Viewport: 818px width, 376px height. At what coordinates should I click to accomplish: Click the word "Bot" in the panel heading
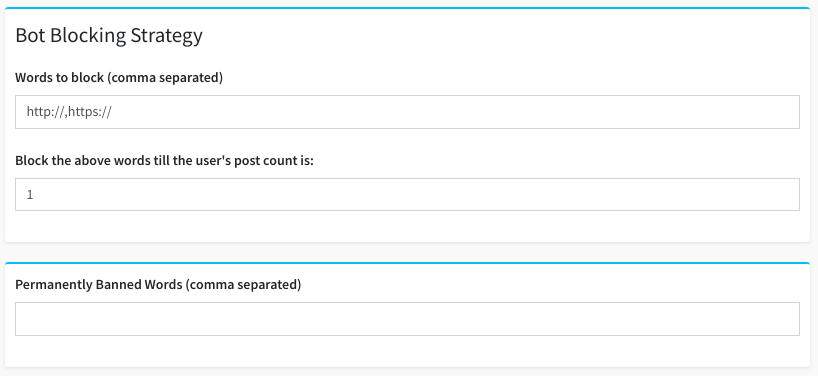click(27, 35)
